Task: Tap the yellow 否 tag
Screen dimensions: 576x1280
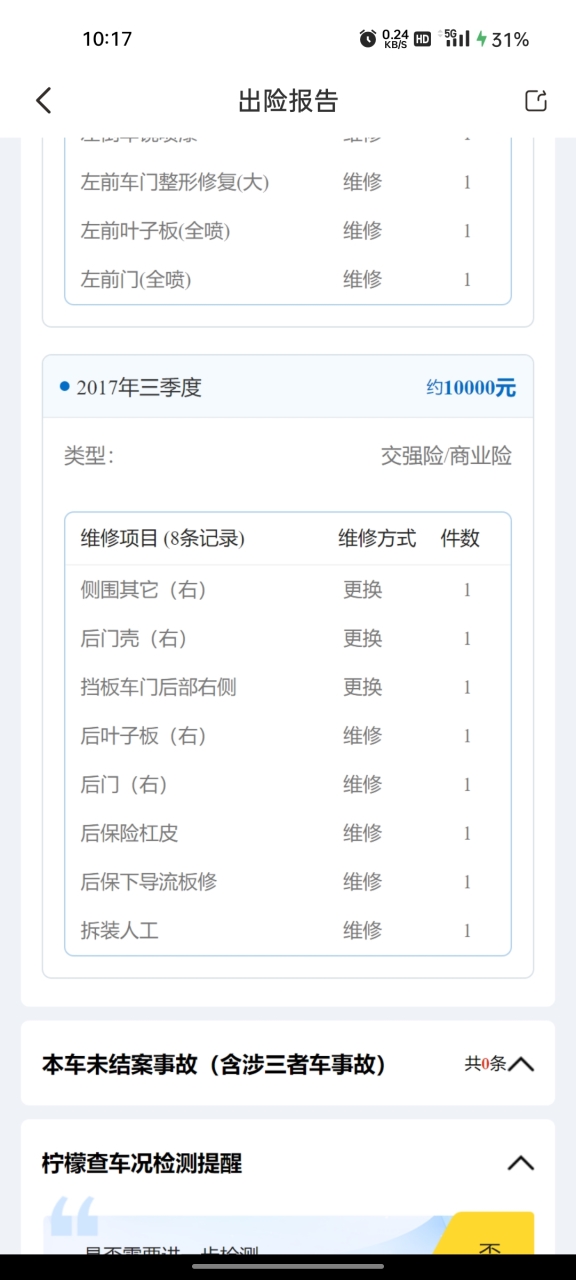Action: (x=489, y=1240)
